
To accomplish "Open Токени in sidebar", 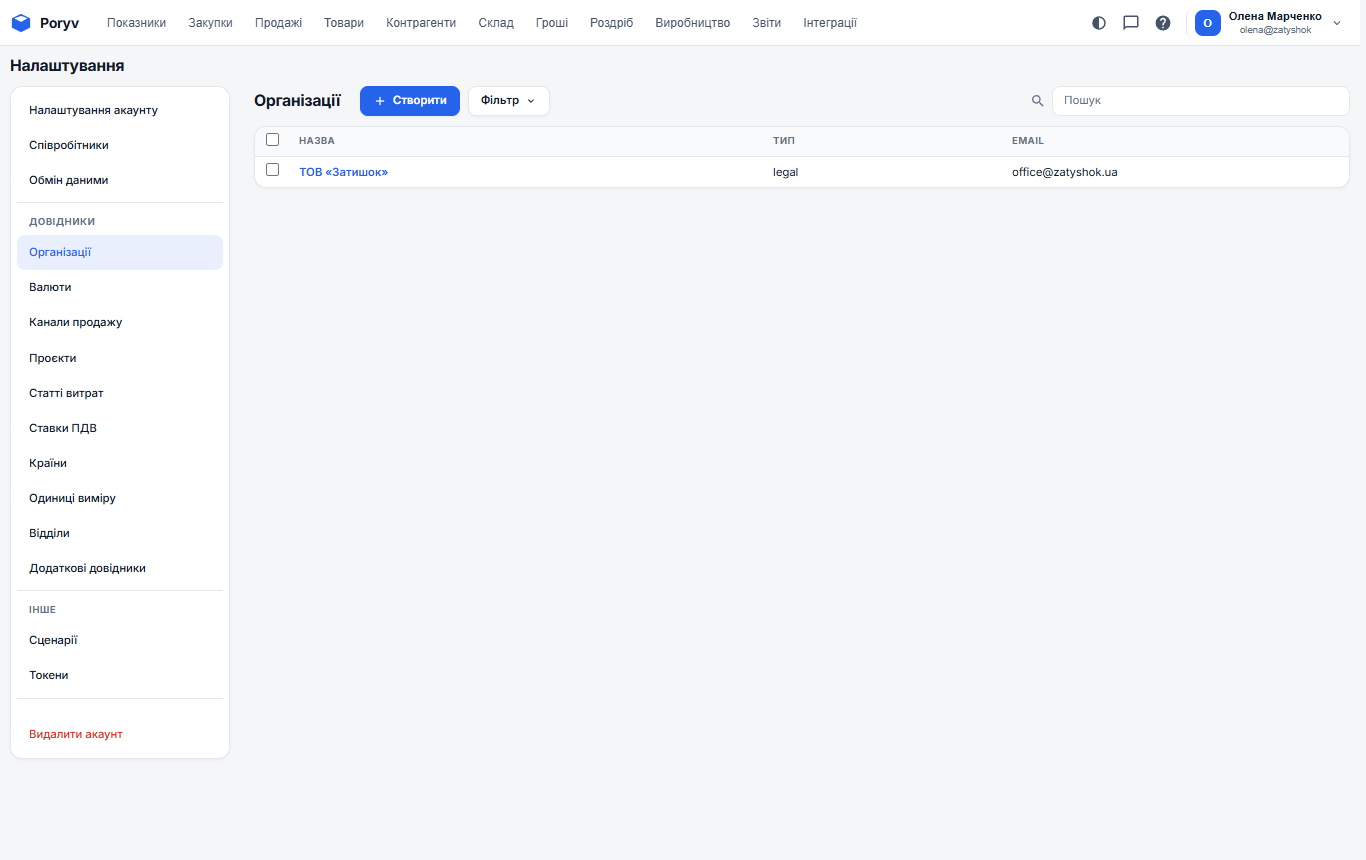I will click(120, 675).
